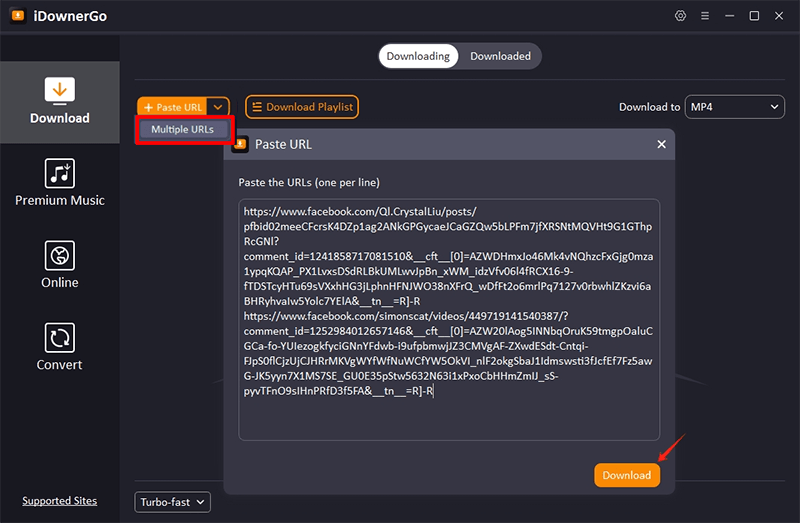Close the Paste URL dialog
Image resolution: width=800 pixels, height=523 pixels.
[x=661, y=144]
